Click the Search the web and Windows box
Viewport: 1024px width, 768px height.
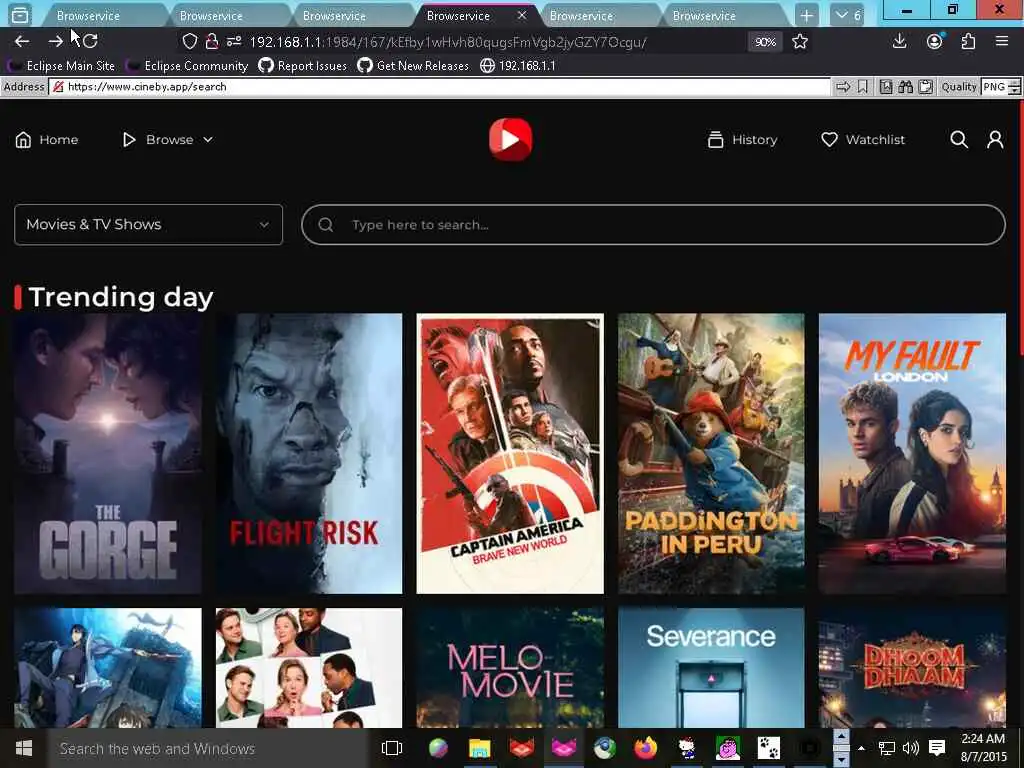pos(208,748)
